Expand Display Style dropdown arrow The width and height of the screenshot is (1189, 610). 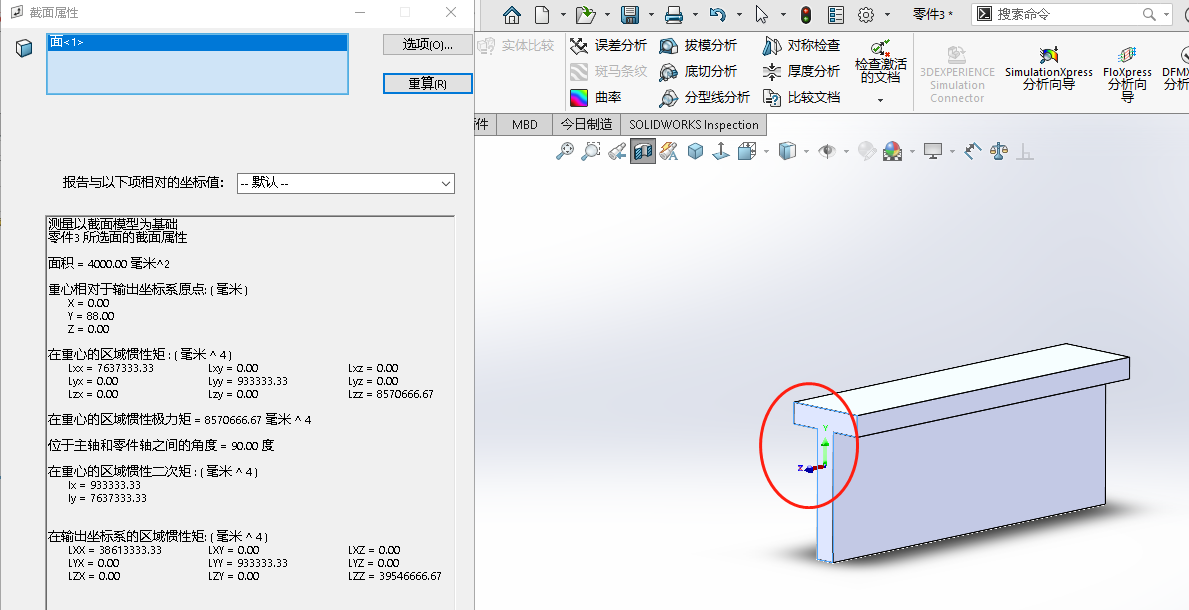(x=806, y=152)
